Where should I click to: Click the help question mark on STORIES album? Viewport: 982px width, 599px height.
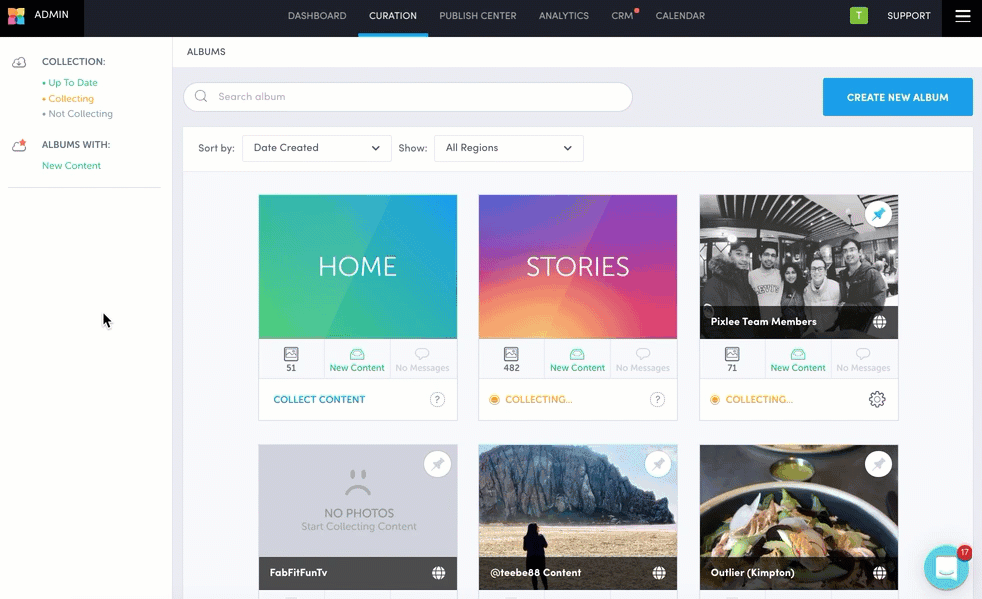[657, 400]
